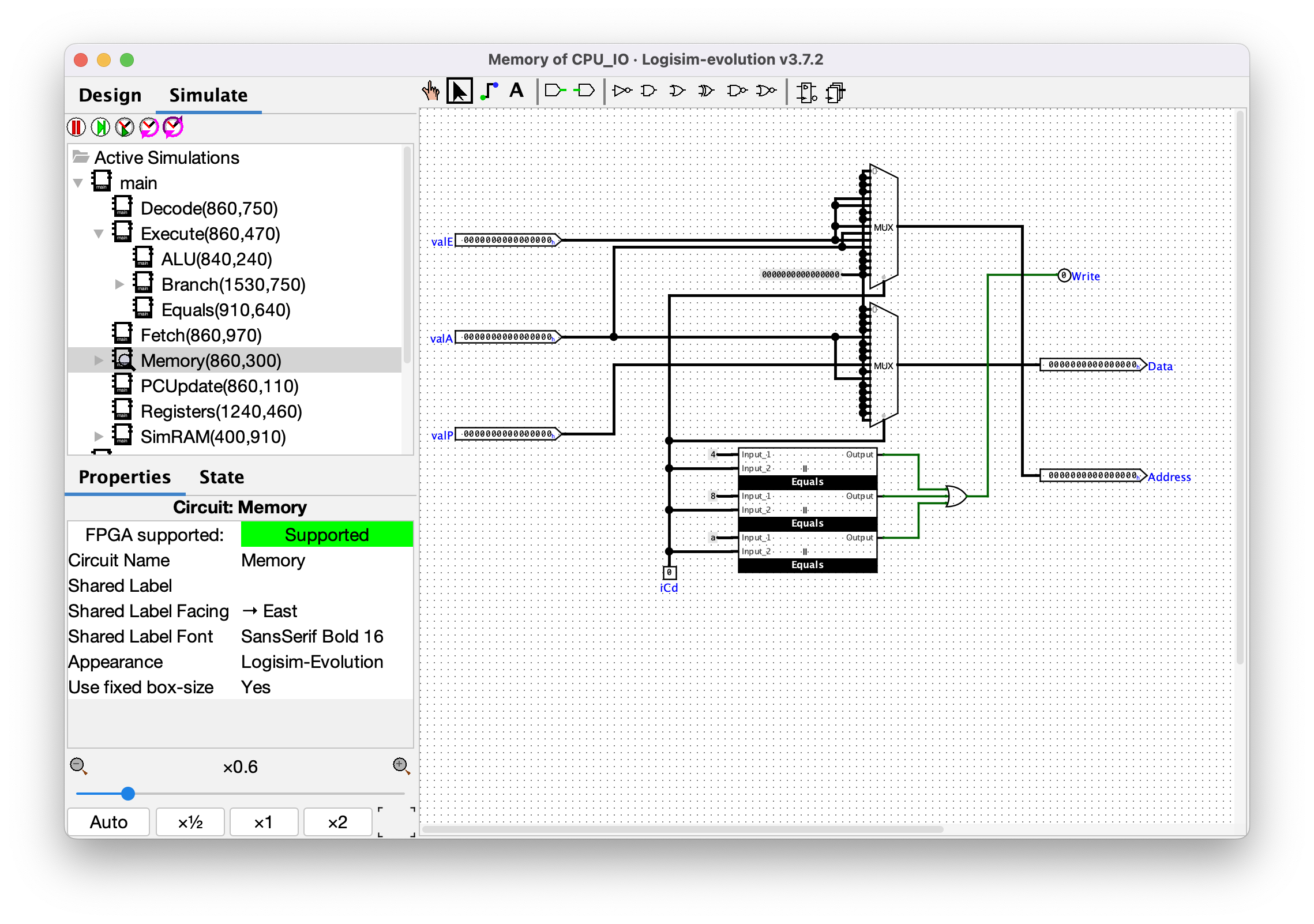Screen dimensions: 1314x924
Task: Pick the NOT gate tool
Action: [622, 91]
